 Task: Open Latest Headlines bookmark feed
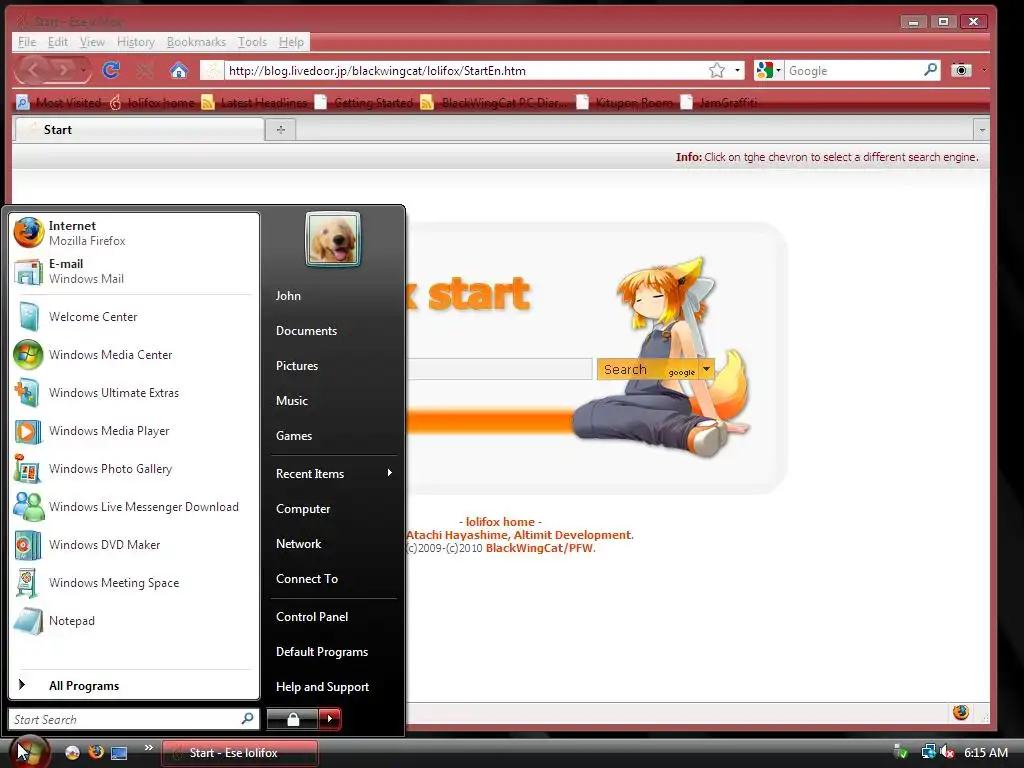click(254, 103)
